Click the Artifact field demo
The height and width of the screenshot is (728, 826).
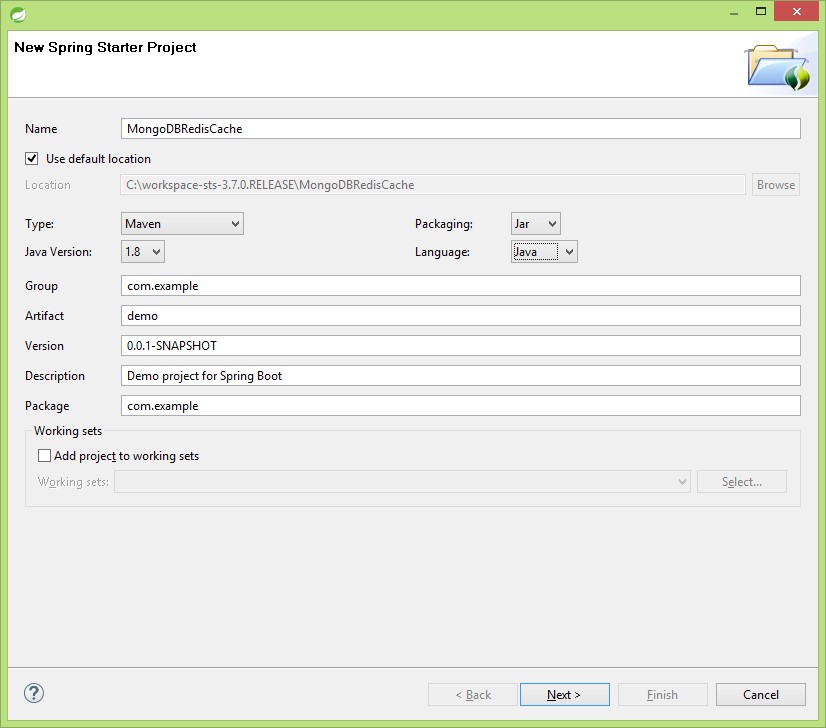click(x=460, y=316)
